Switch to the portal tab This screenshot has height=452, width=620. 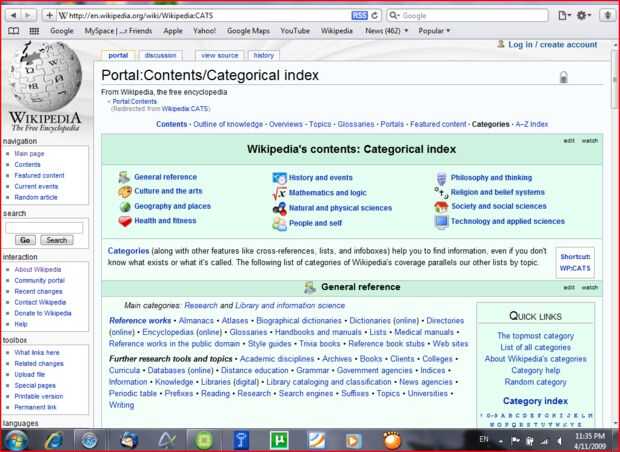coord(118,55)
